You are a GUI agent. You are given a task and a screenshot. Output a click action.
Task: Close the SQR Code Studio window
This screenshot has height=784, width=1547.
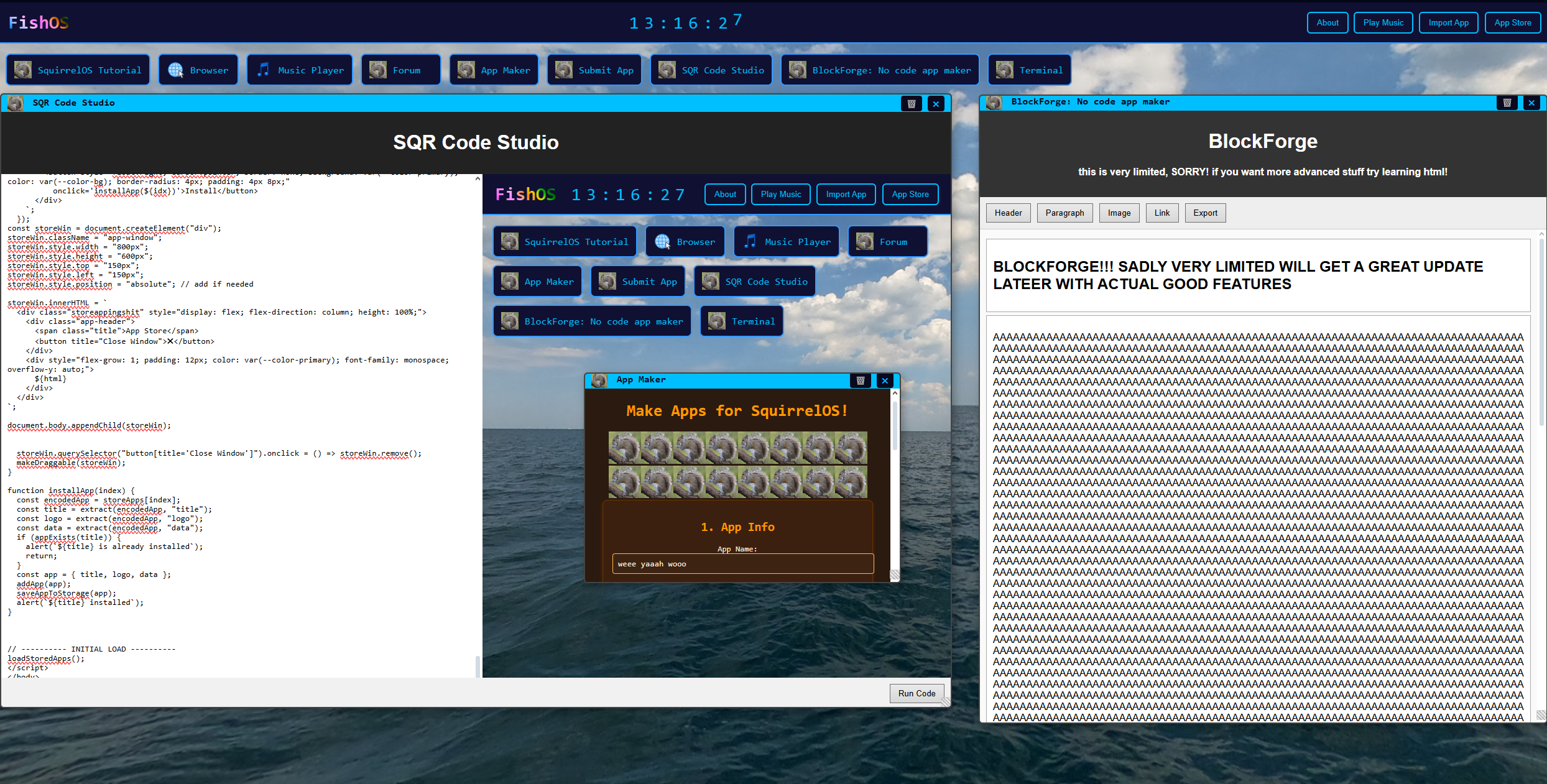pyautogui.click(x=936, y=104)
